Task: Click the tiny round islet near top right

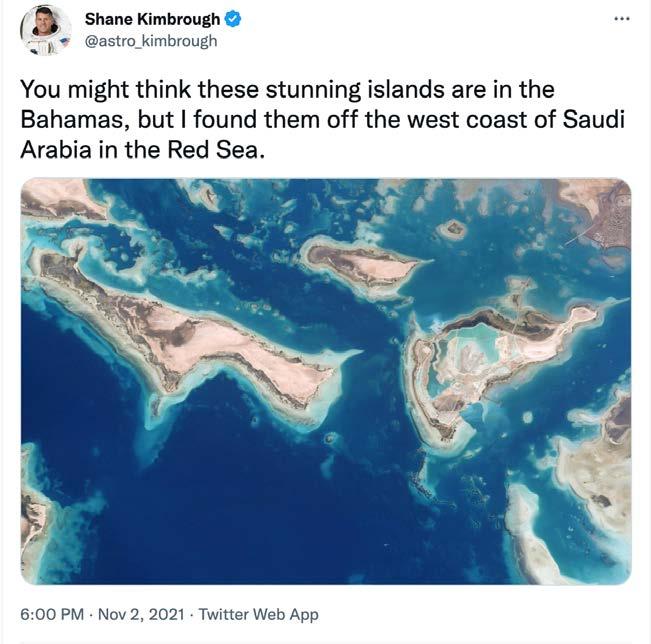Action: coord(453,229)
